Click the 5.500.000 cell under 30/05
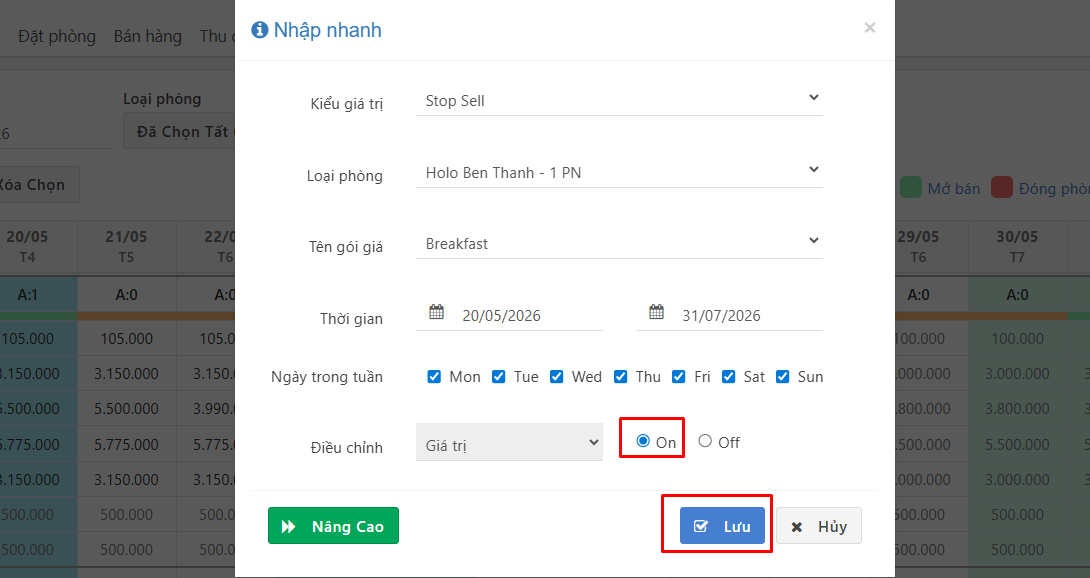Image resolution: width=1090 pixels, height=578 pixels. click(1017, 444)
